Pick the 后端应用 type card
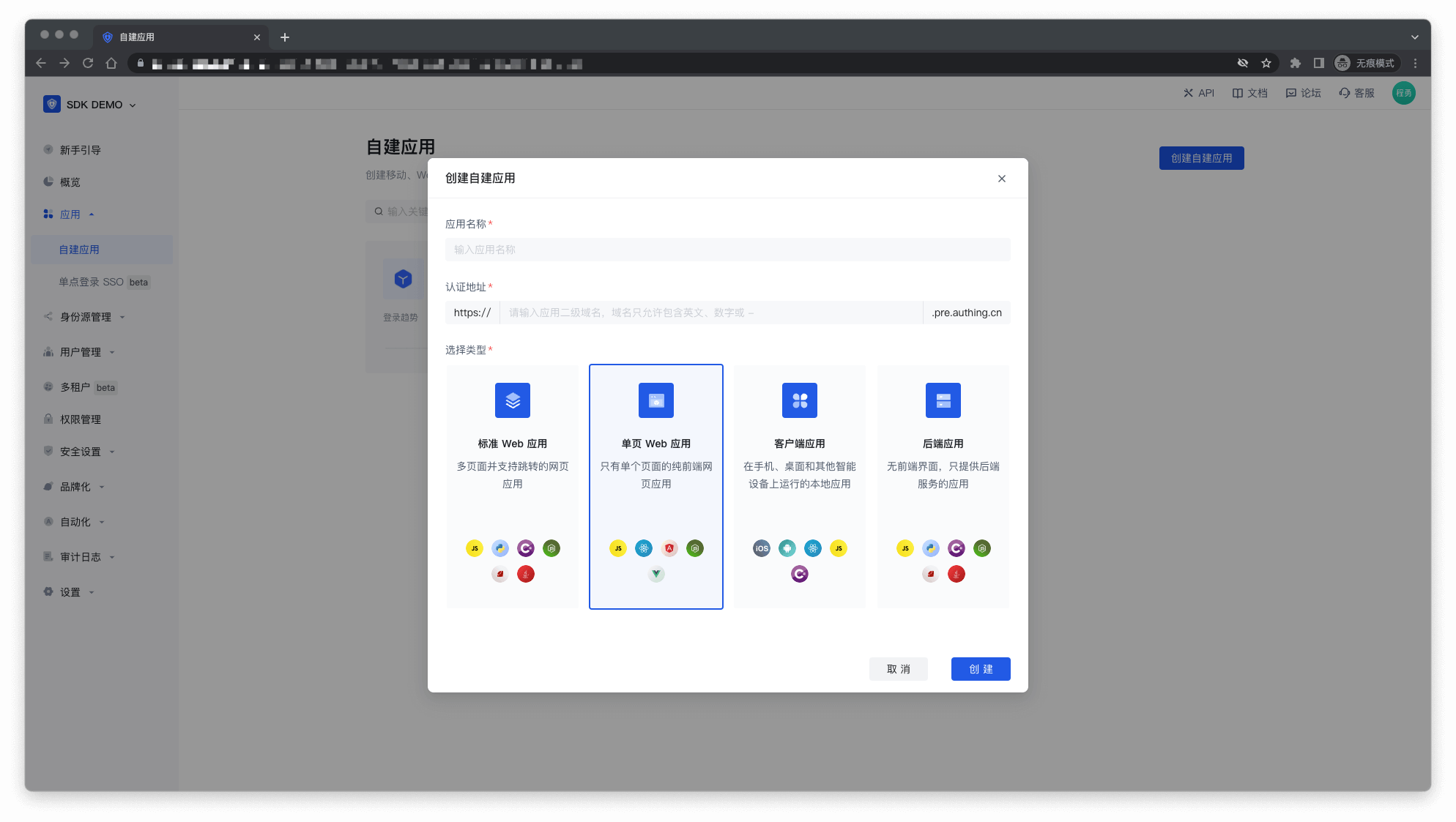This screenshot has height=822, width=1456. [943, 486]
